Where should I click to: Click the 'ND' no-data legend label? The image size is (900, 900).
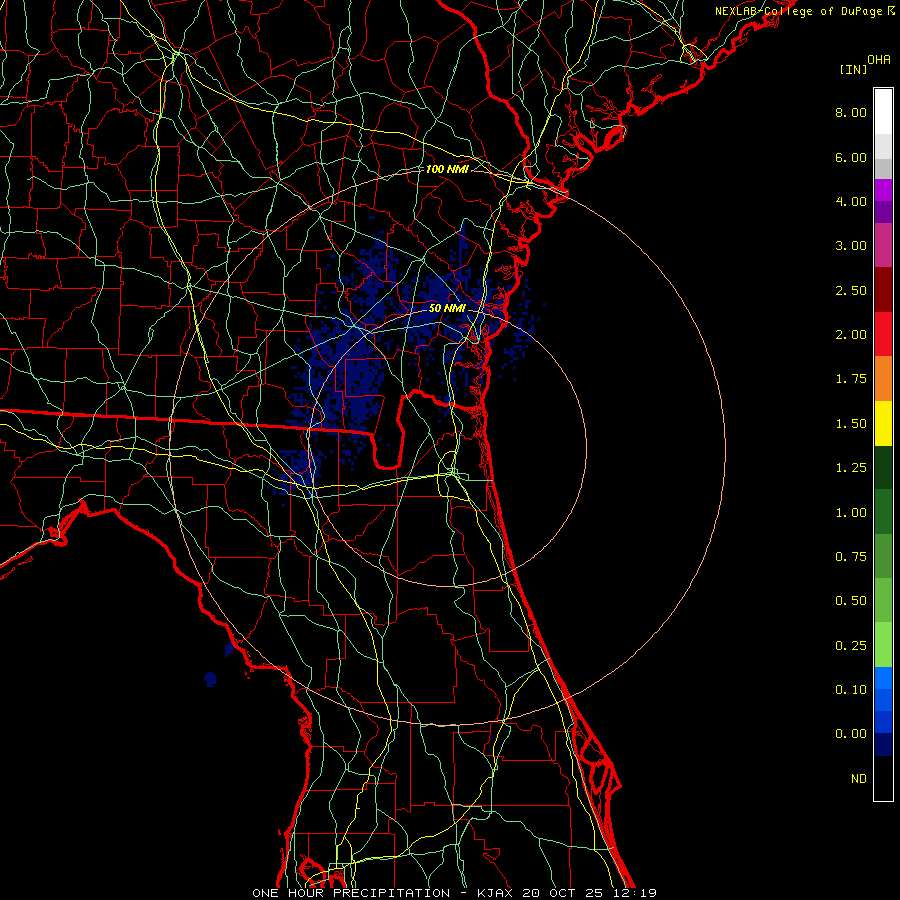coord(859,779)
